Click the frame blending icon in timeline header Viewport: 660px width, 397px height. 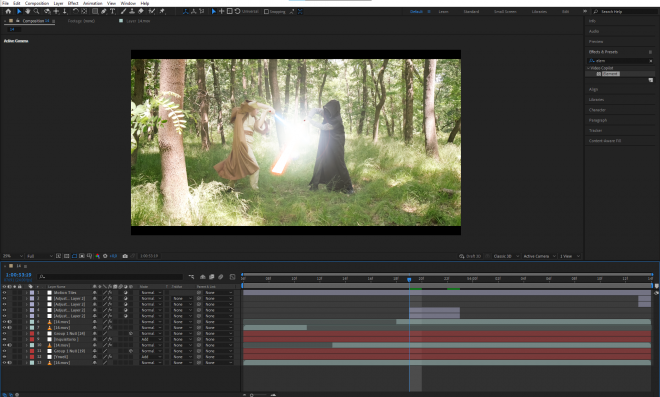pyautogui.click(x=211, y=277)
